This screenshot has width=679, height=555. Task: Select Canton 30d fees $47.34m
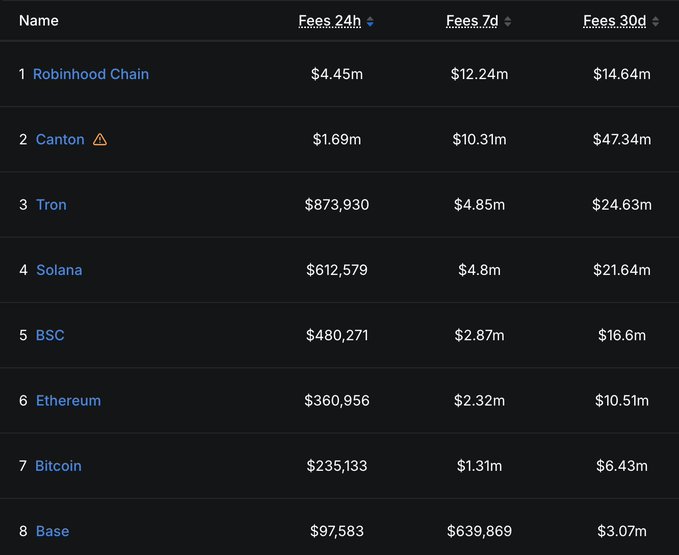tap(622, 139)
